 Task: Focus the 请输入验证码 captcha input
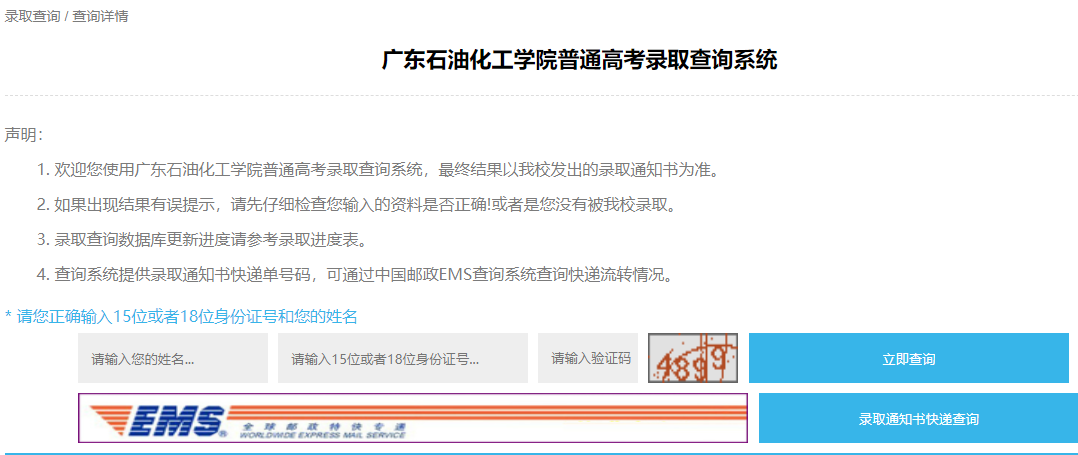pyautogui.click(x=588, y=358)
